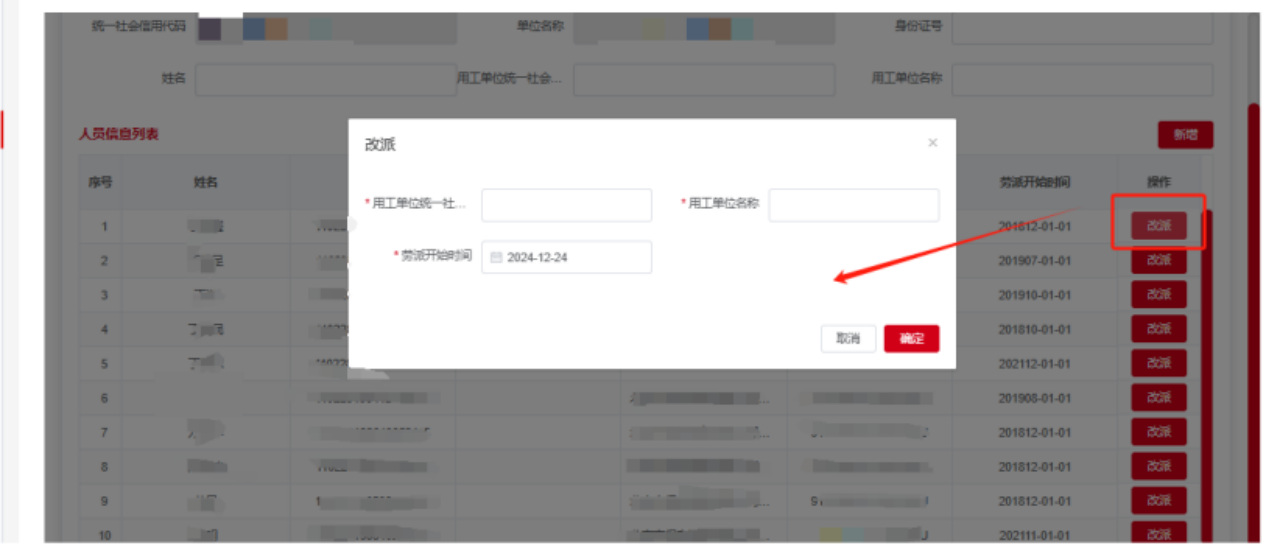The image size is (1280, 554).
Task: Click the 劳派开始时间 column header
Action: [1034, 182]
